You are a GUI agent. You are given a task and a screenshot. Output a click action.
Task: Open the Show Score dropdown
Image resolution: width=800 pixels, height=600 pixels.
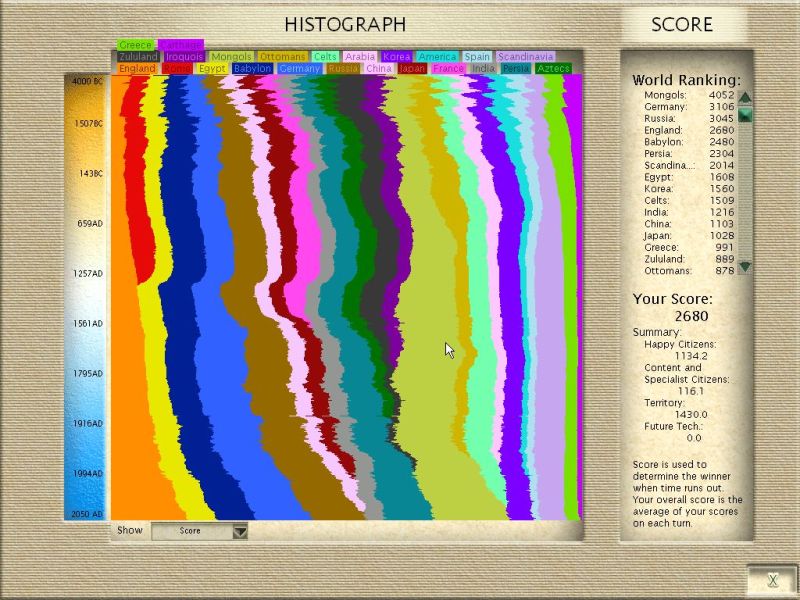pyautogui.click(x=239, y=531)
